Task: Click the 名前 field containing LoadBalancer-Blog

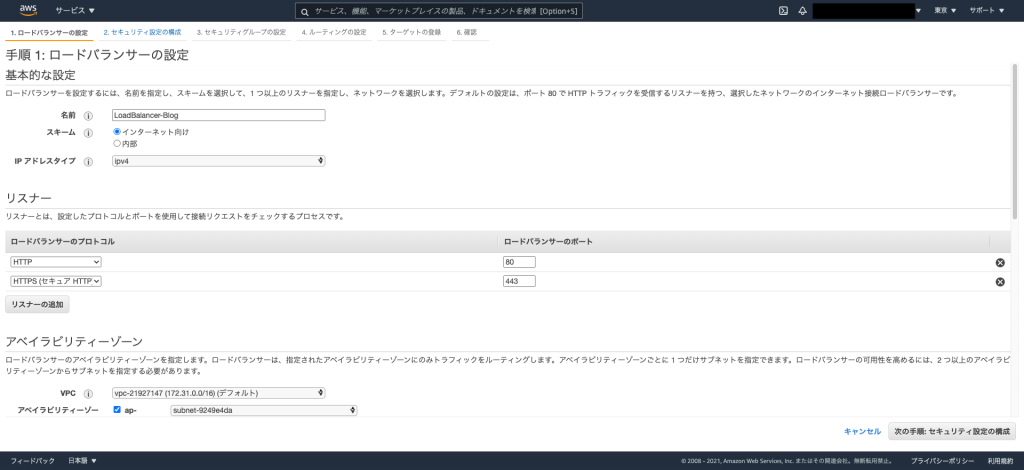Action: click(x=219, y=115)
